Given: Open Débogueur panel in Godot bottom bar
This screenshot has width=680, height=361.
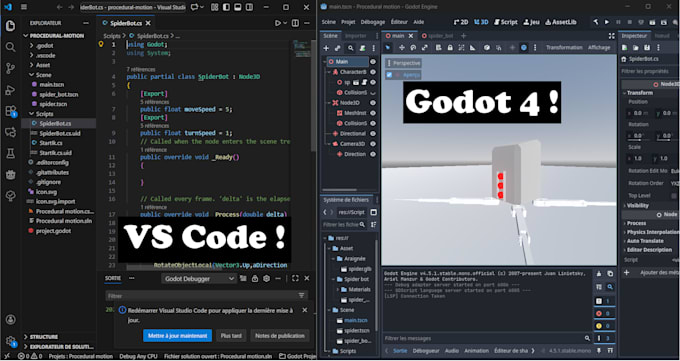Looking at the screenshot, I should [426, 351].
